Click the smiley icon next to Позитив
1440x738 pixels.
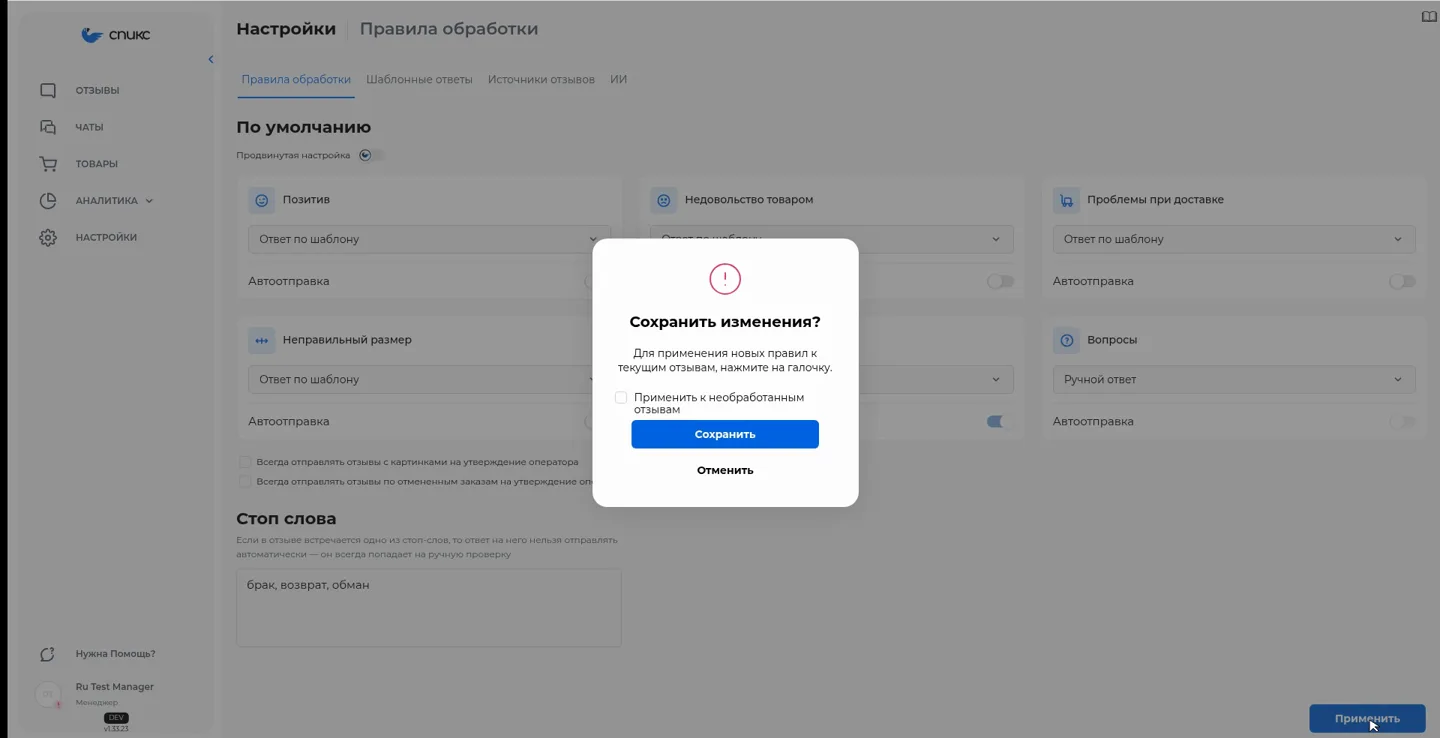(262, 200)
